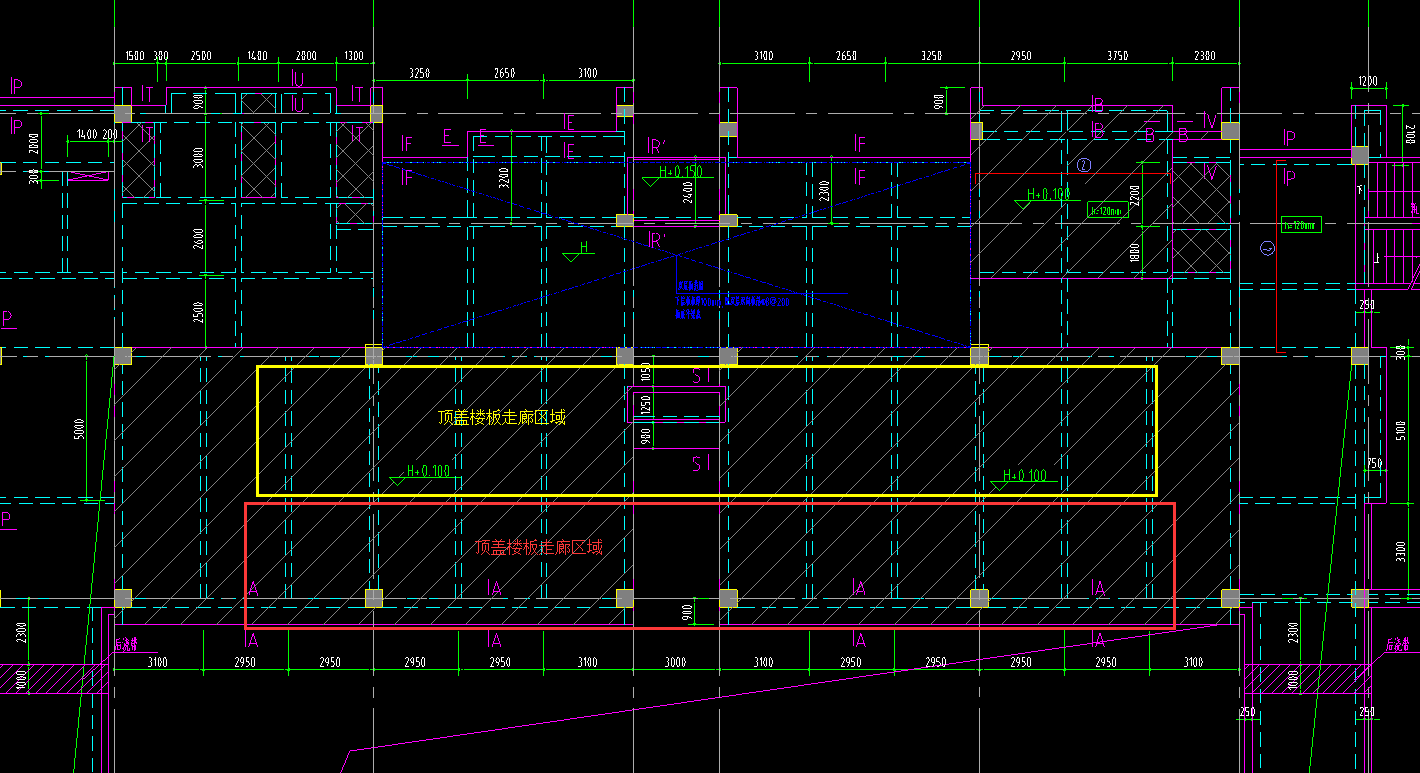The height and width of the screenshot is (773, 1420).
Task: Click the vertical 3300 dimension
Action: (1401, 552)
